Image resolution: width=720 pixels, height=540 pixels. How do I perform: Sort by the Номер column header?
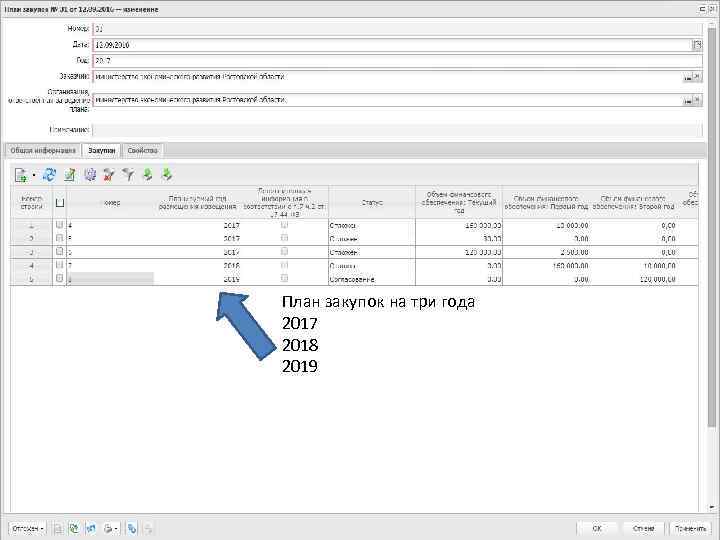click(112, 202)
